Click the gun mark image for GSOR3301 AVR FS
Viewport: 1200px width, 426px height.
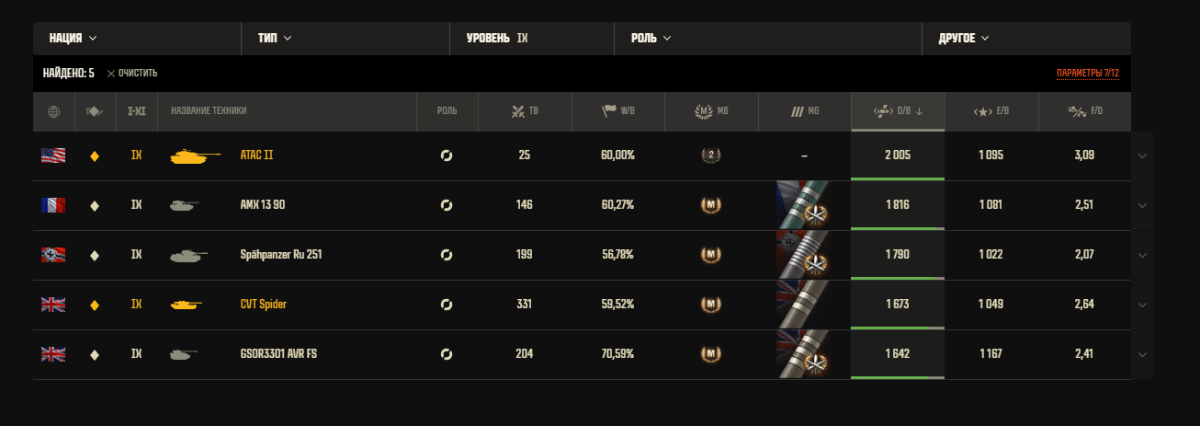click(804, 354)
